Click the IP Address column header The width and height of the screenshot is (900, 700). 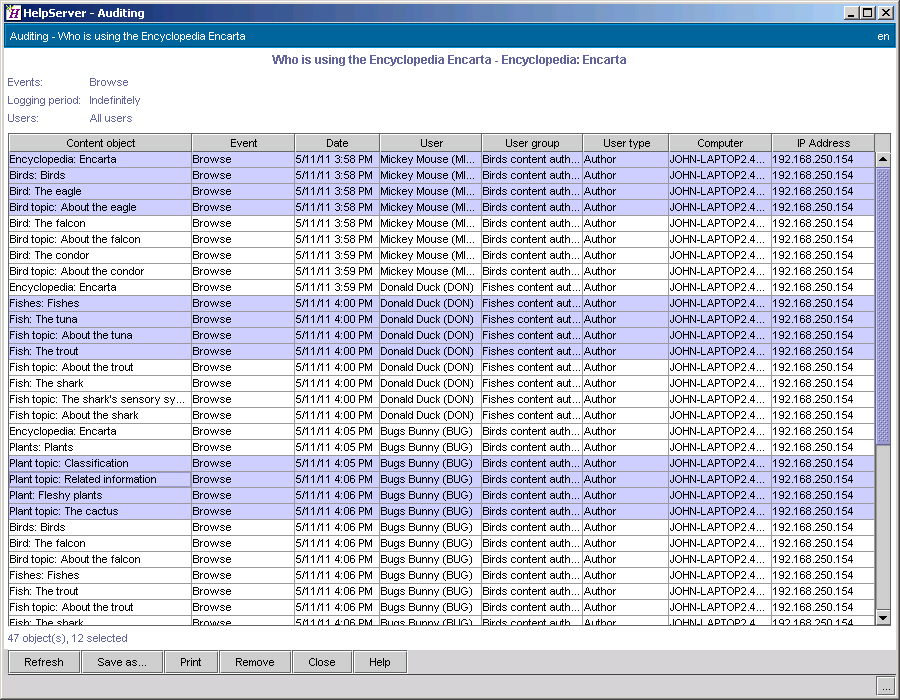click(x=823, y=143)
